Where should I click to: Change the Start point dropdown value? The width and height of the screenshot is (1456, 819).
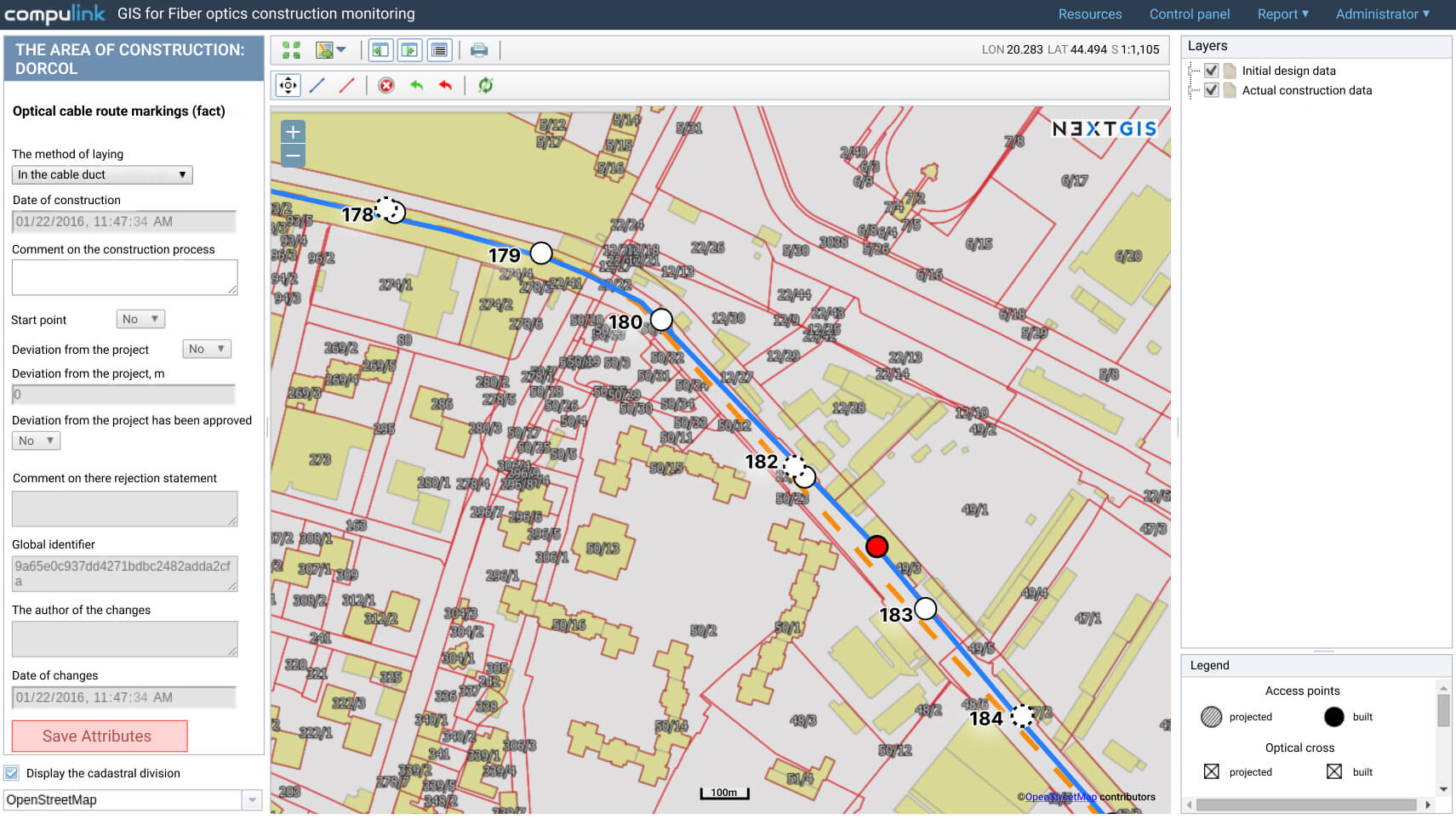pyautogui.click(x=140, y=319)
